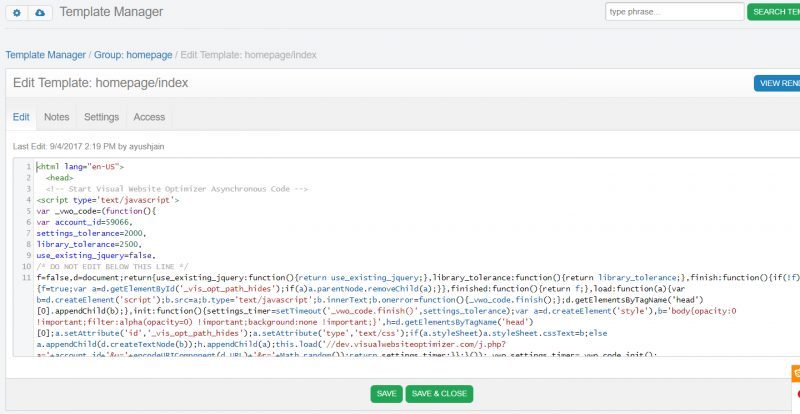This screenshot has width=800, height=414.
Task: Click the View Rendered button
Action: click(777, 83)
